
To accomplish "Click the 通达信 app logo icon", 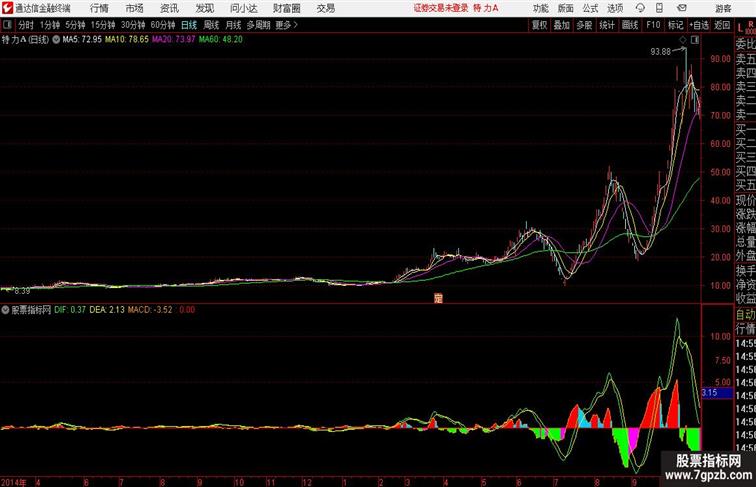I will point(7,8).
